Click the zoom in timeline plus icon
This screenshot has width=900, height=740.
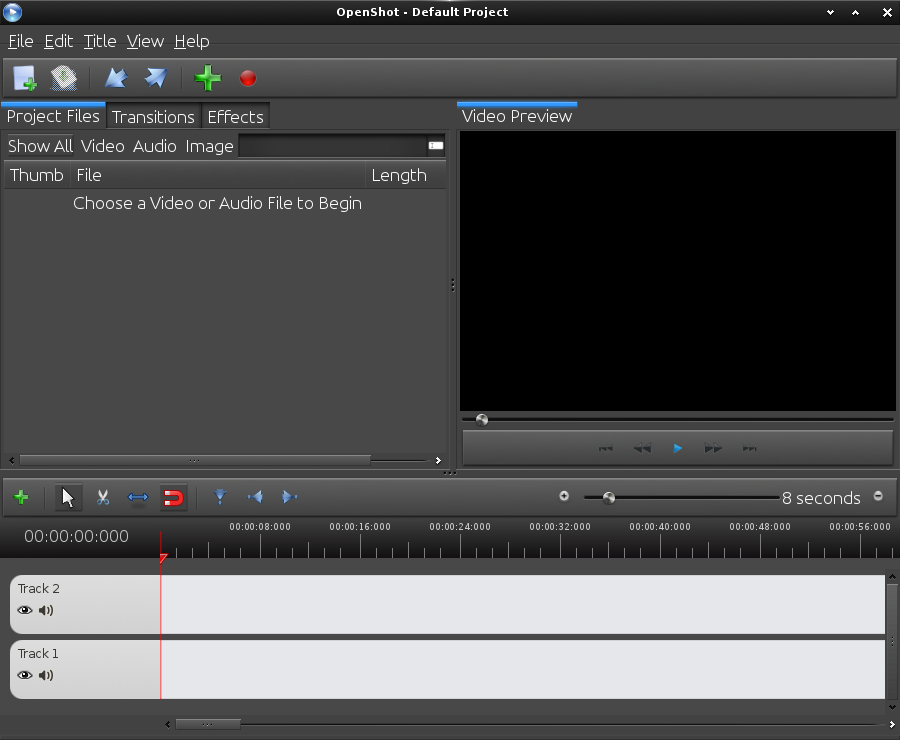coord(564,496)
